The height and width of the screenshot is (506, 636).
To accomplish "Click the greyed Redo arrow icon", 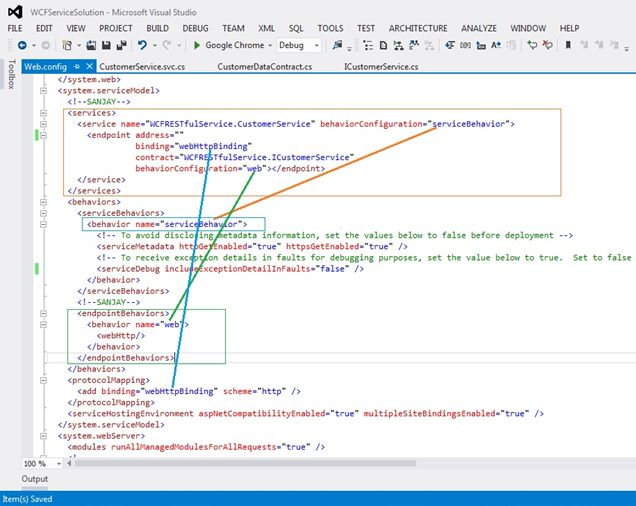I will [x=166, y=45].
